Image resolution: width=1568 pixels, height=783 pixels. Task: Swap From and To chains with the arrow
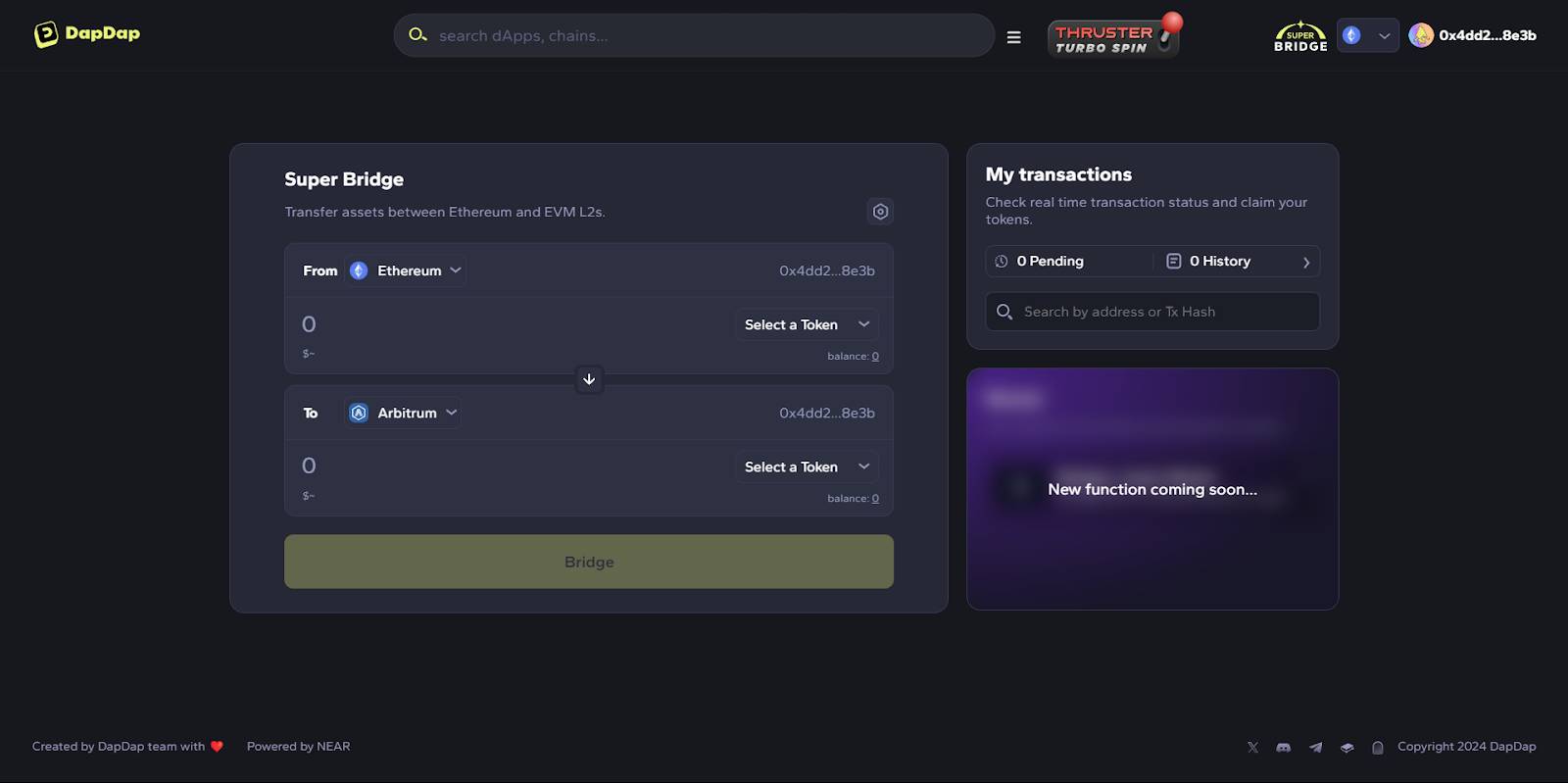pyautogui.click(x=589, y=379)
